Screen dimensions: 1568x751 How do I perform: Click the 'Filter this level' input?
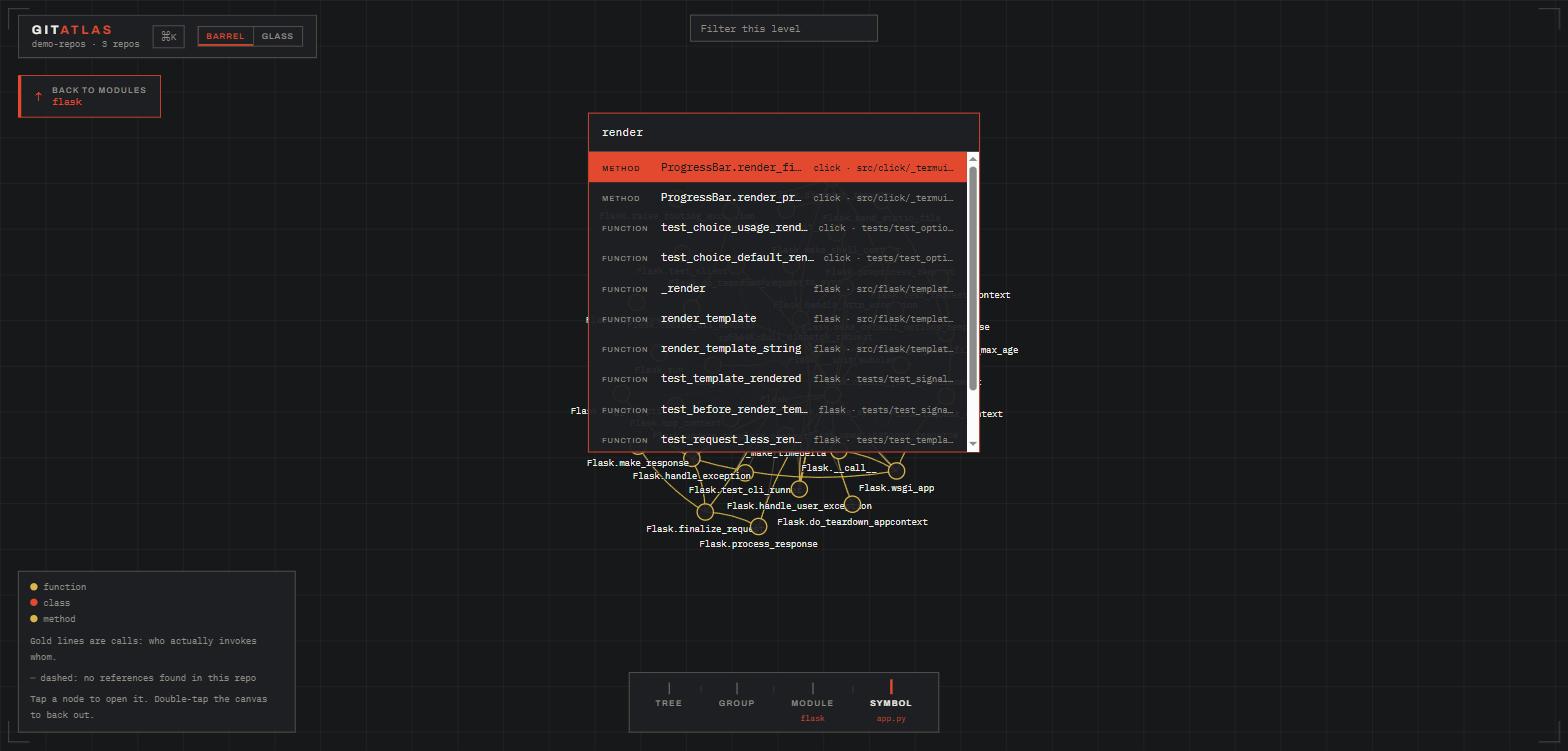(x=784, y=29)
